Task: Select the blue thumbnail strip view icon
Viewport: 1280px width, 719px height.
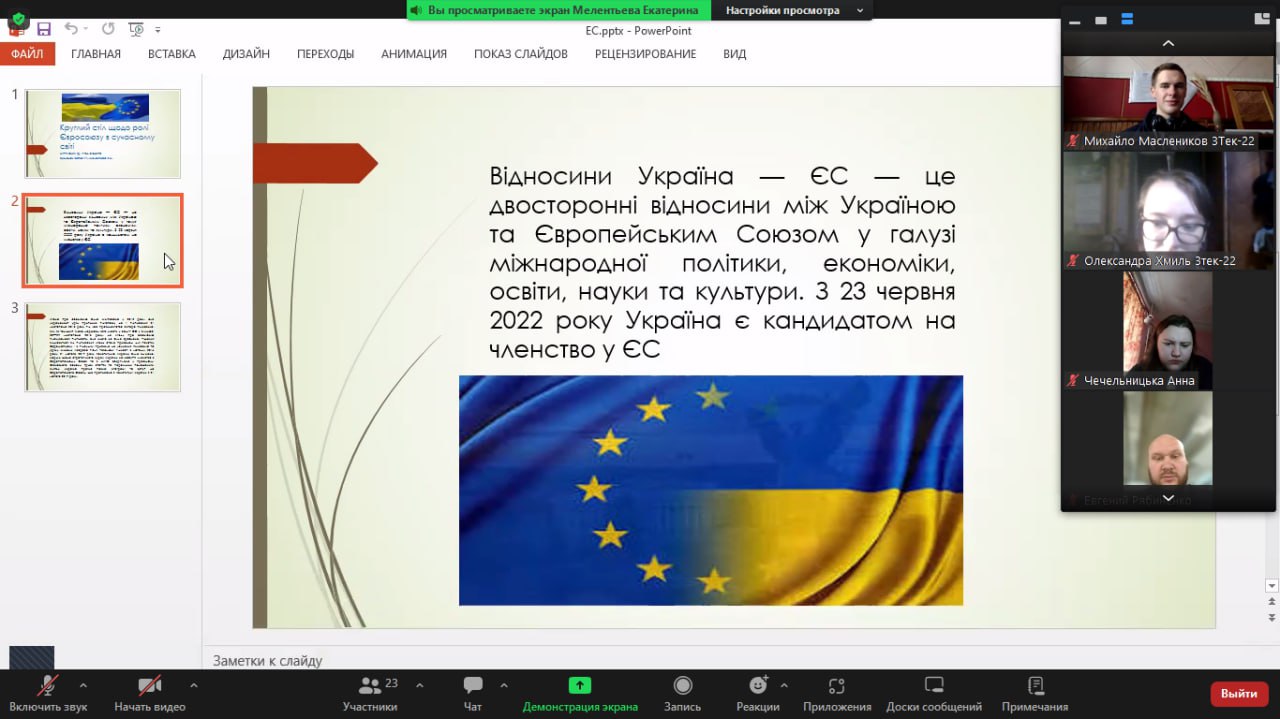Action: 1127,20
